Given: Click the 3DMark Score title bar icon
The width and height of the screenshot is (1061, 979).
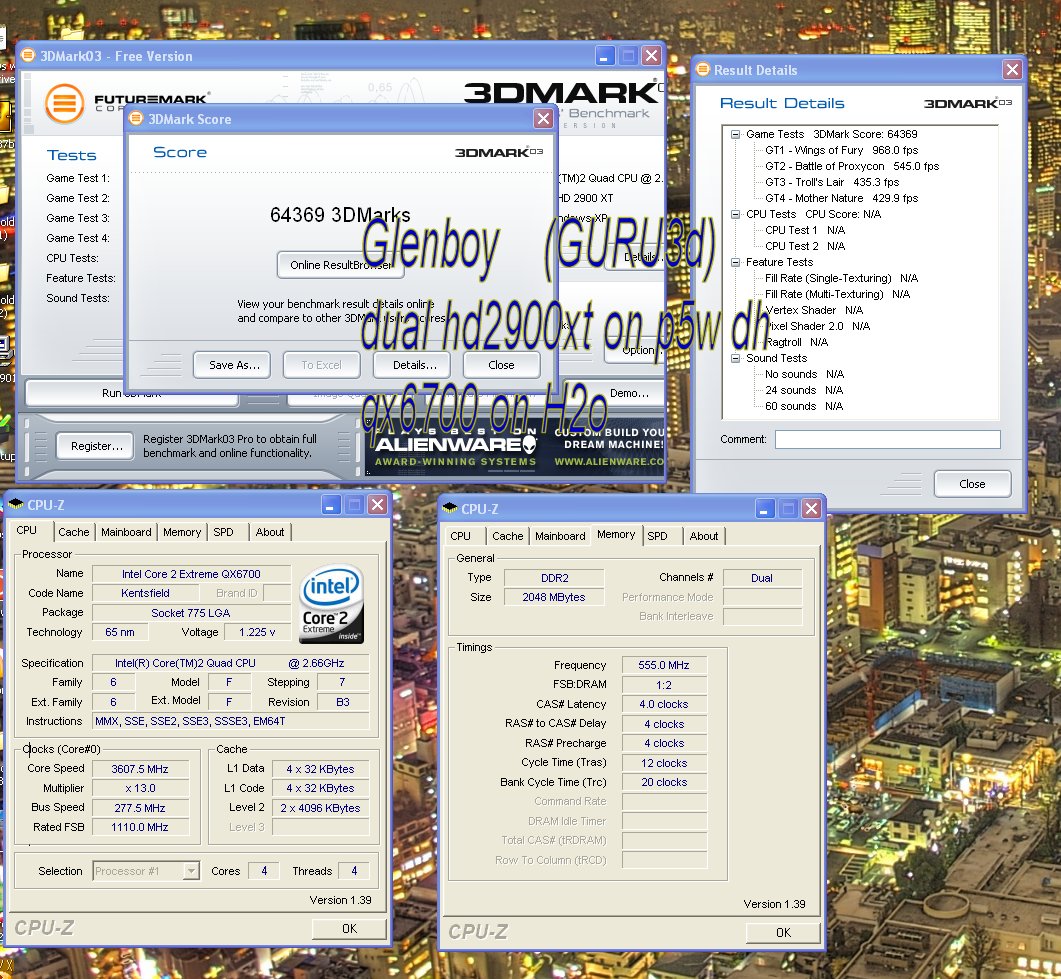Looking at the screenshot, I should click(137, 120).
